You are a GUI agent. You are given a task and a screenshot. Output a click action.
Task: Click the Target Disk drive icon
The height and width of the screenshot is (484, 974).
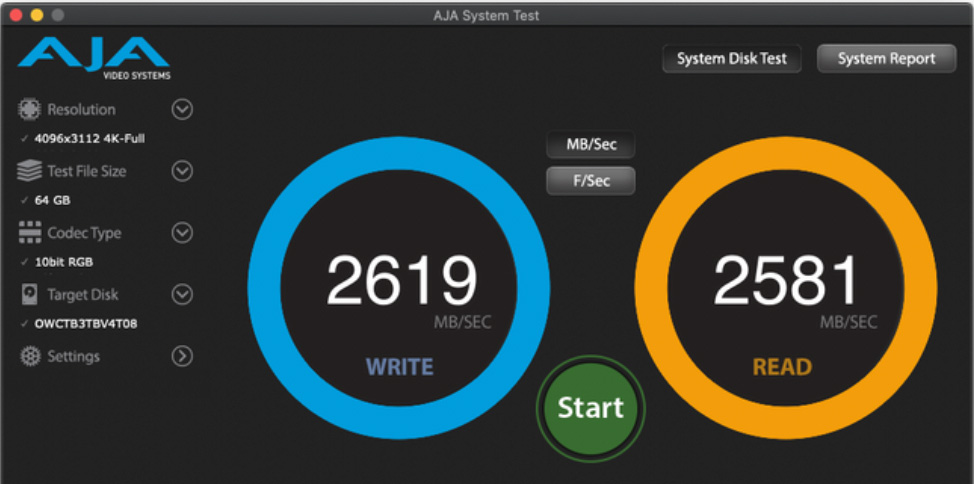point(30,295)
